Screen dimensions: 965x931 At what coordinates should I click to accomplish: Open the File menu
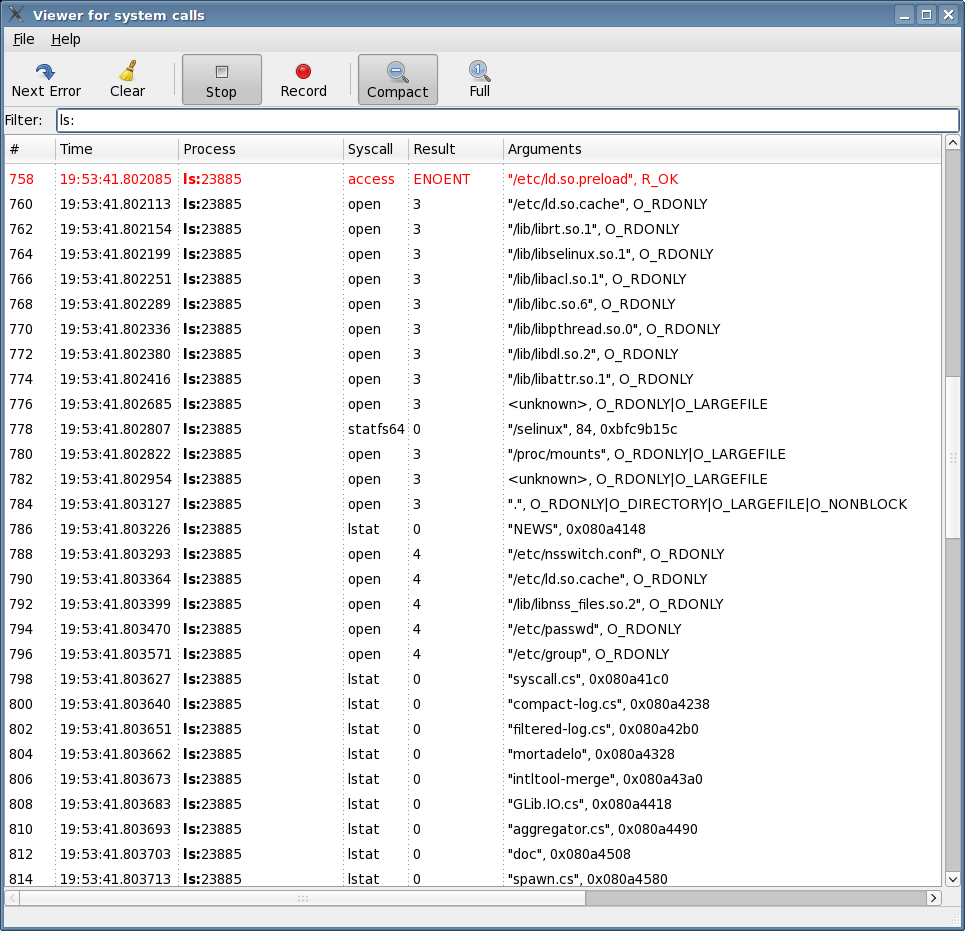click(x=24, y=39)
